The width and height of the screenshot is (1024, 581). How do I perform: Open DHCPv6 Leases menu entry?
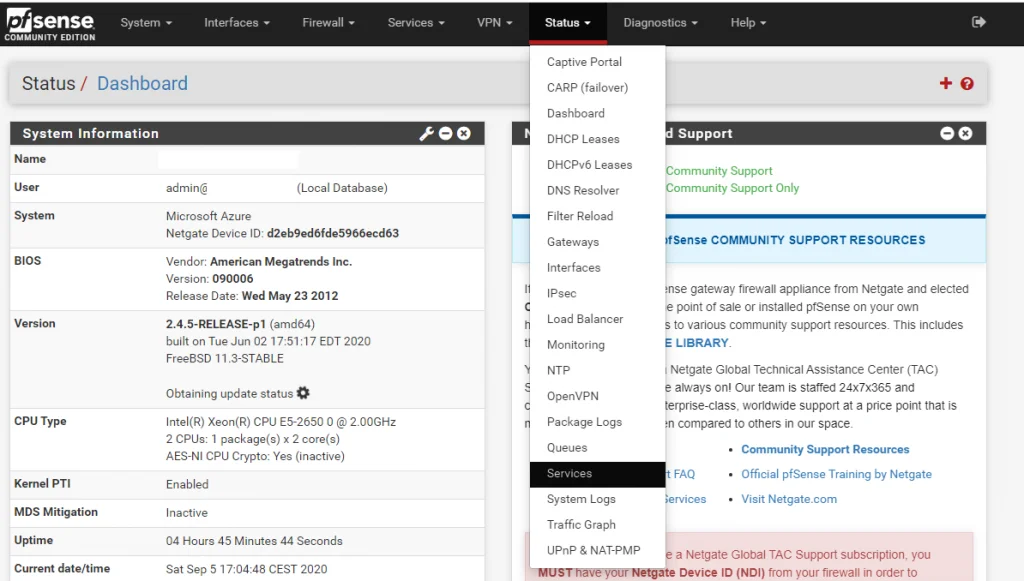pos(598,165)
